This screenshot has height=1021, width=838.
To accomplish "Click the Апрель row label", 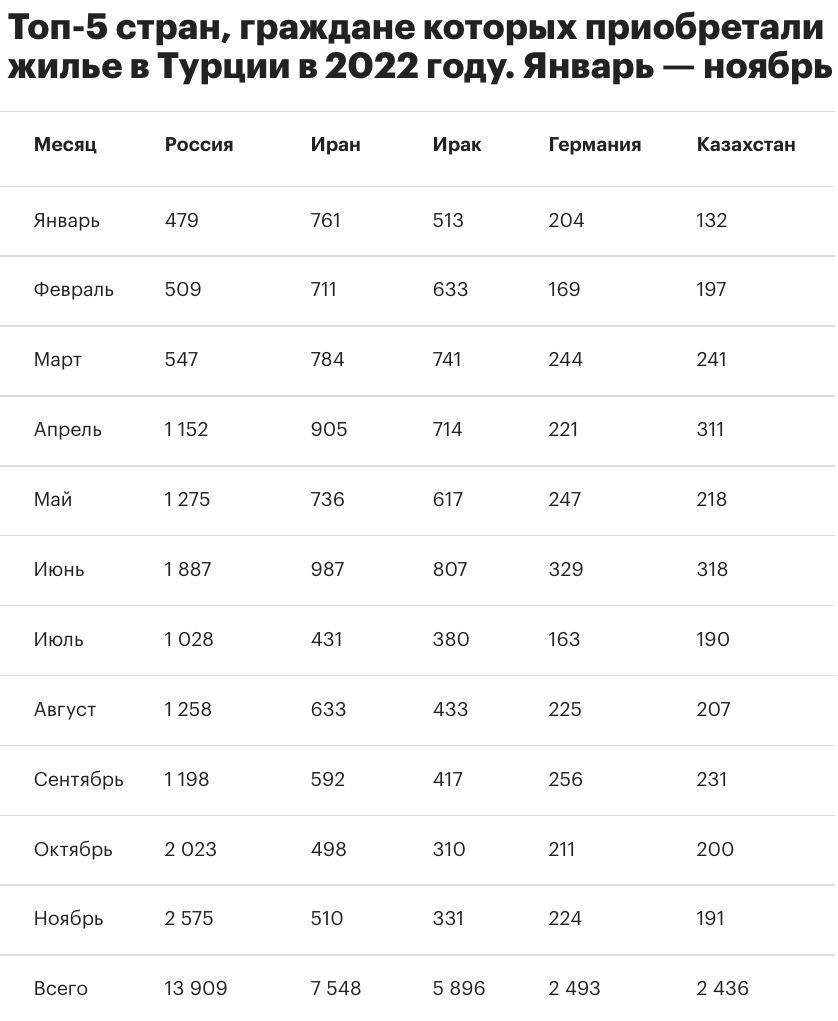I will pos(68,430).
